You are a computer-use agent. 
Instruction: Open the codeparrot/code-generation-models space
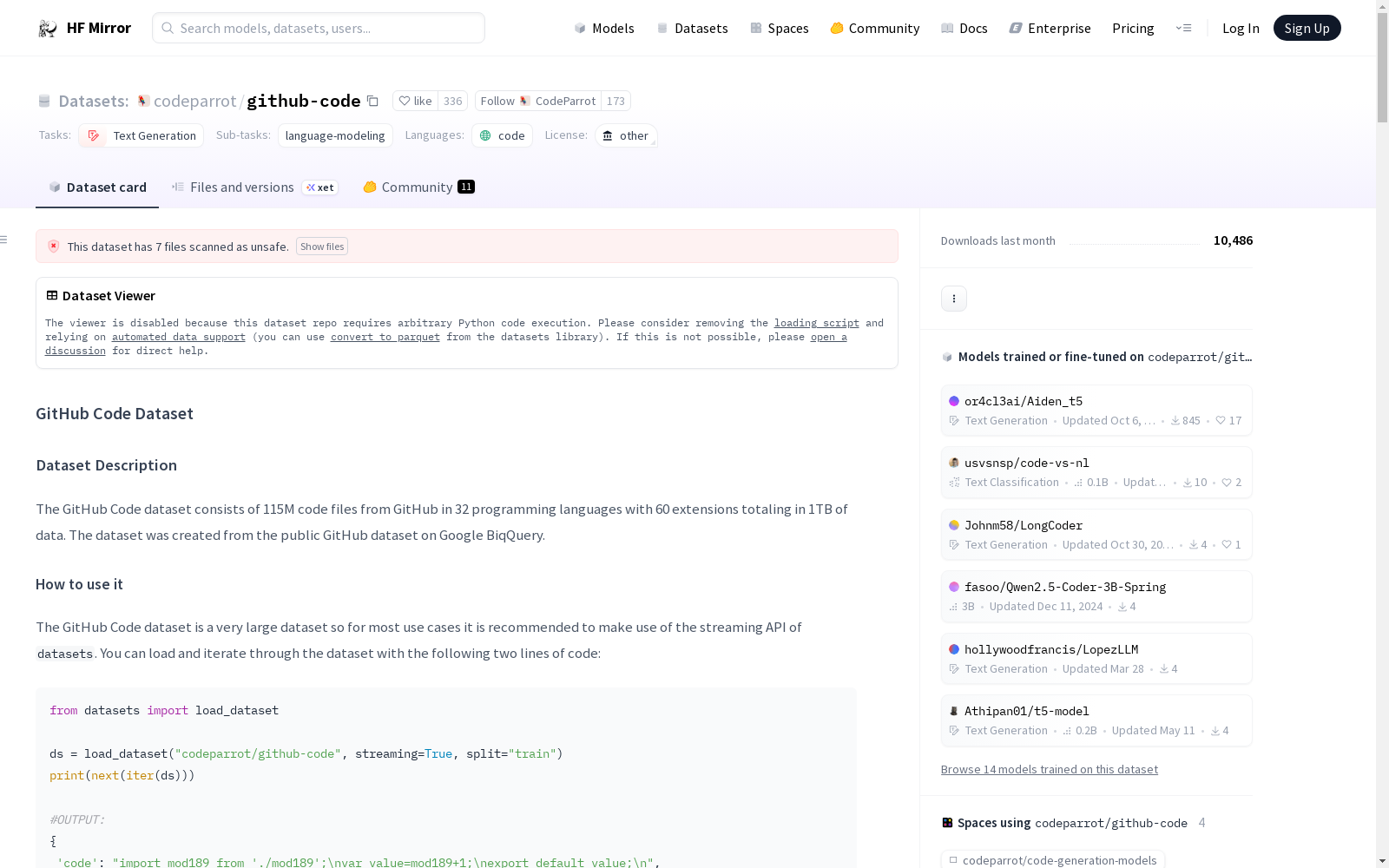[1053, 859]
